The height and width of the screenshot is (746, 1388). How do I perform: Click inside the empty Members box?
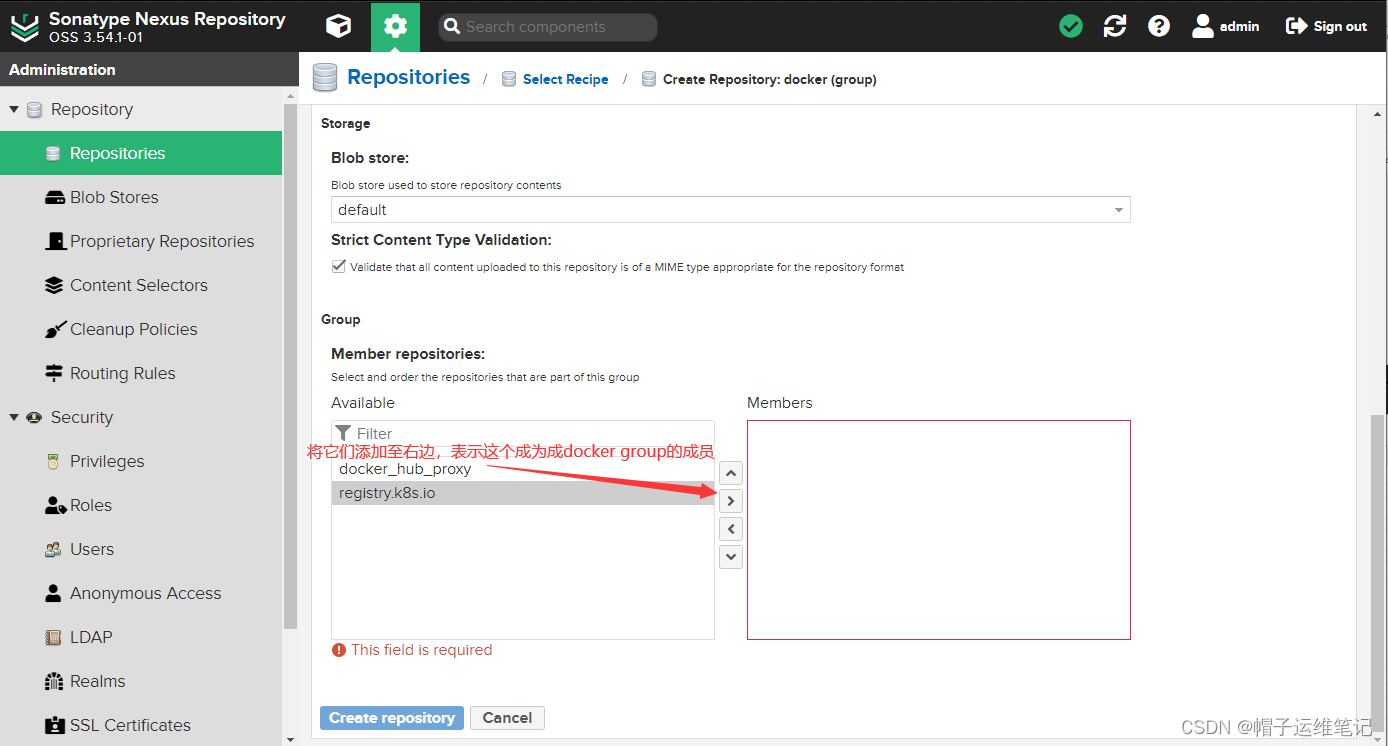[939, 530]
